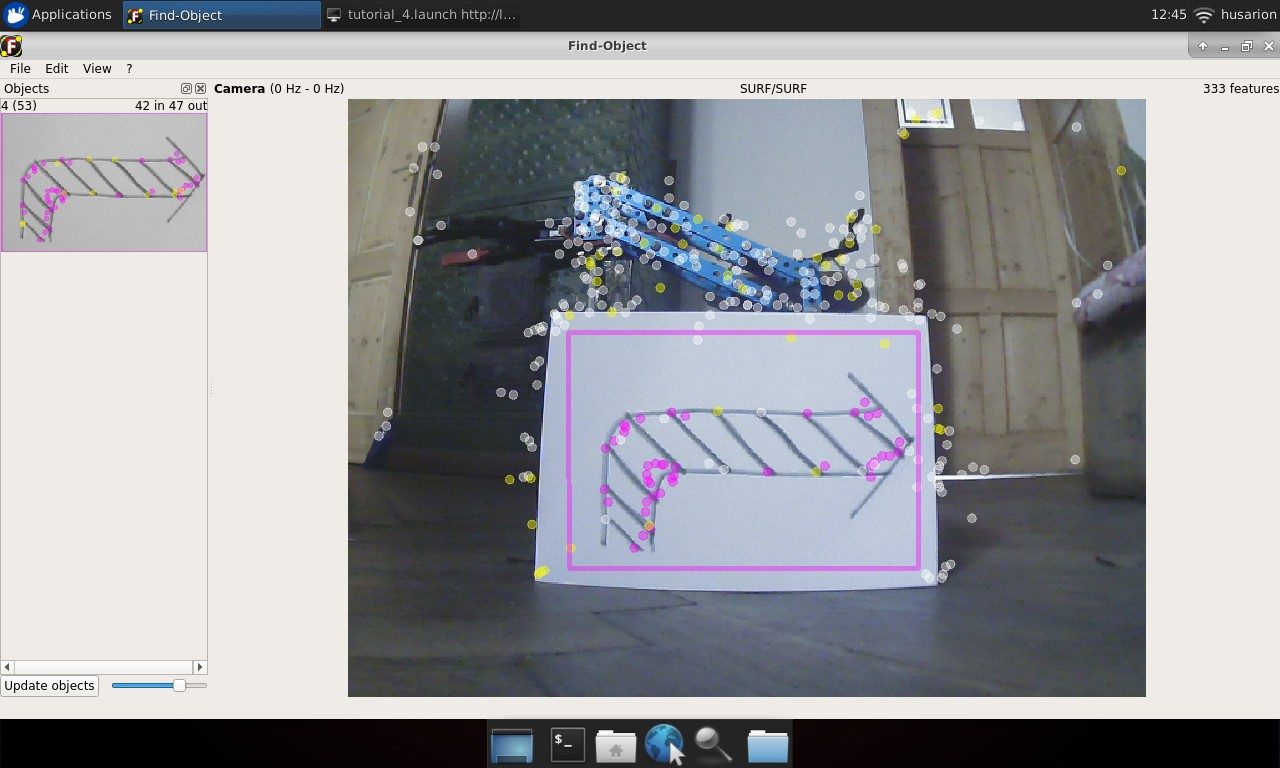Open the Application Finder magnifier icon
The width and height of the screenshot is (1280, 768).
tap(713, 745)
